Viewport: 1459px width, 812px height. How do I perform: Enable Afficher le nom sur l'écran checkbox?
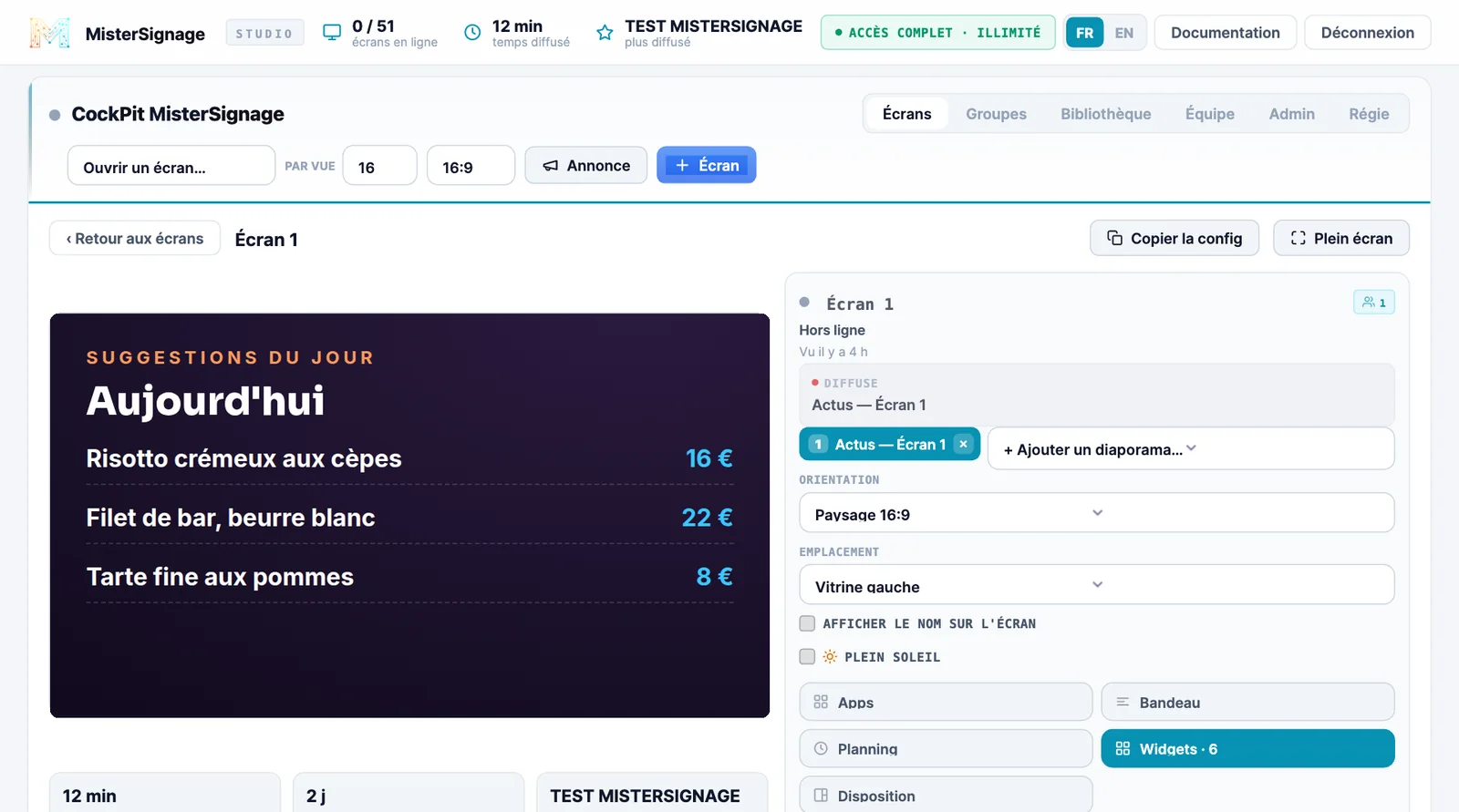807,623
